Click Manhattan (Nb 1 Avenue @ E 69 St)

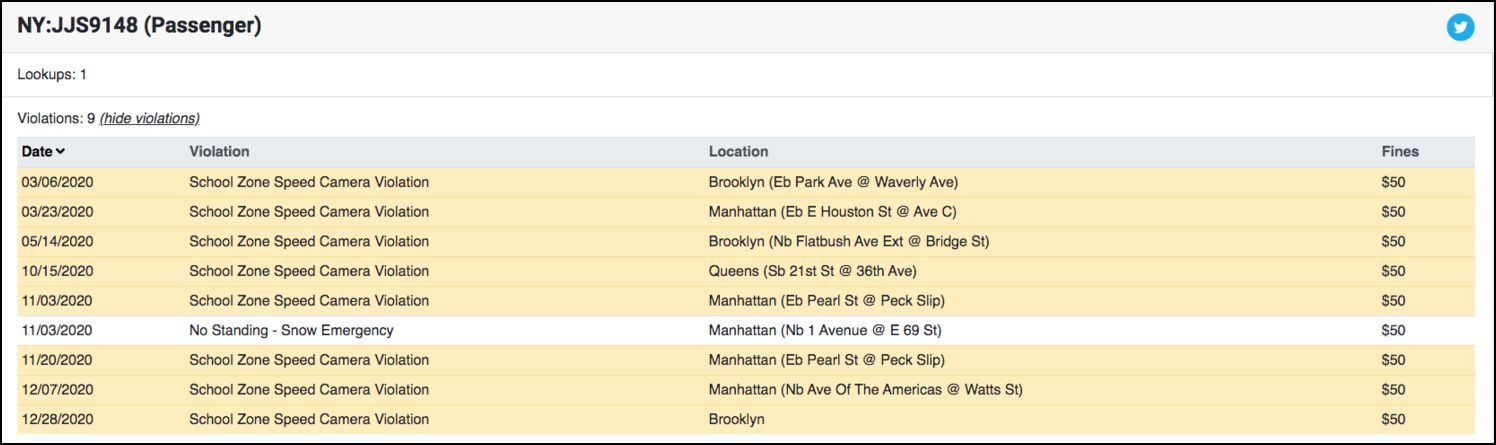(x=825, y=330)
